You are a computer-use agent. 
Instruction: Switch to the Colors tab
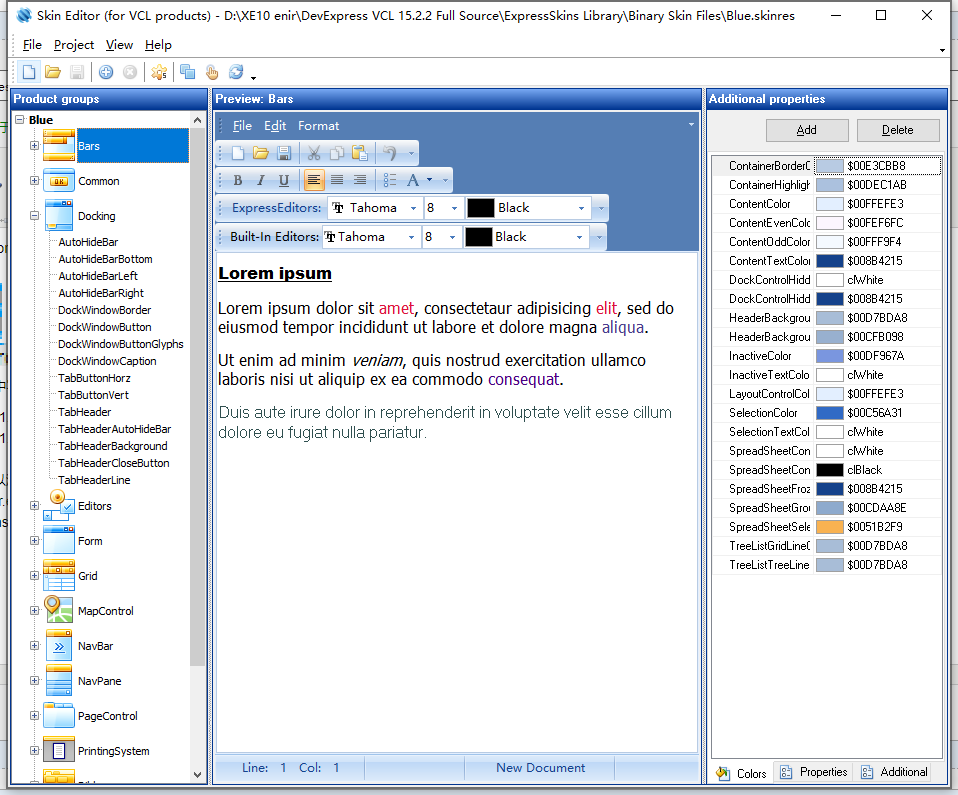click(x=742, y=773)
